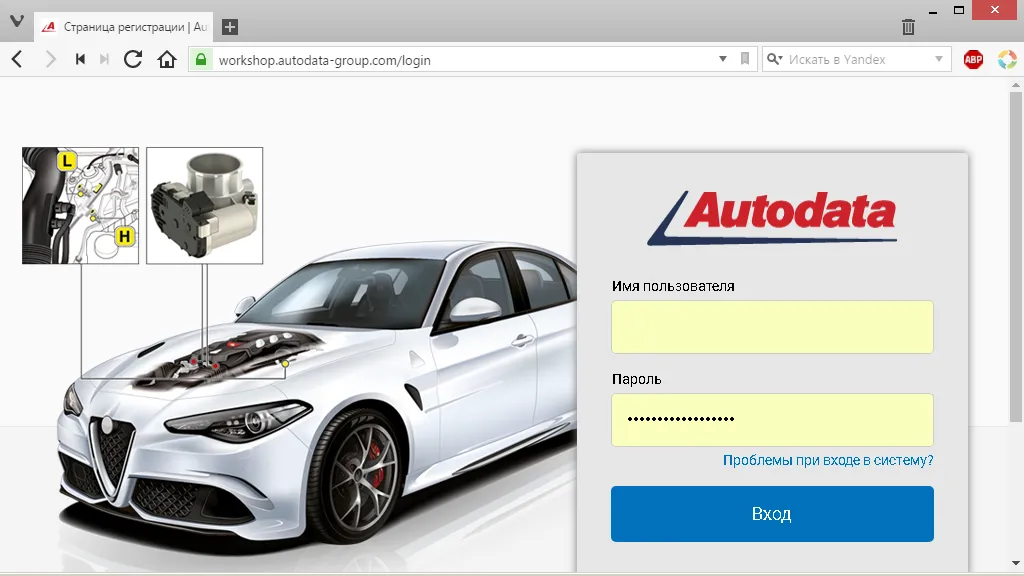Open the colorful circle extension icon
The image size is (1024, 576).
coord(1007,59)
